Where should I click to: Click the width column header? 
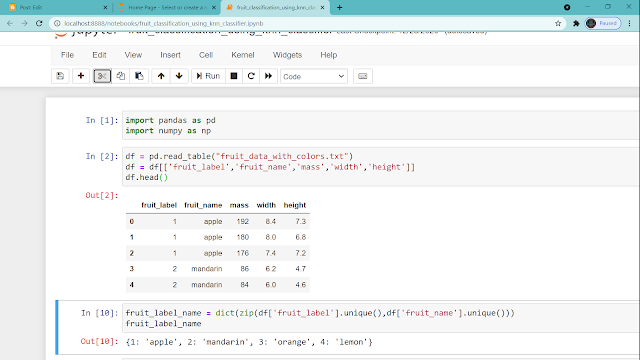point(266,205)
